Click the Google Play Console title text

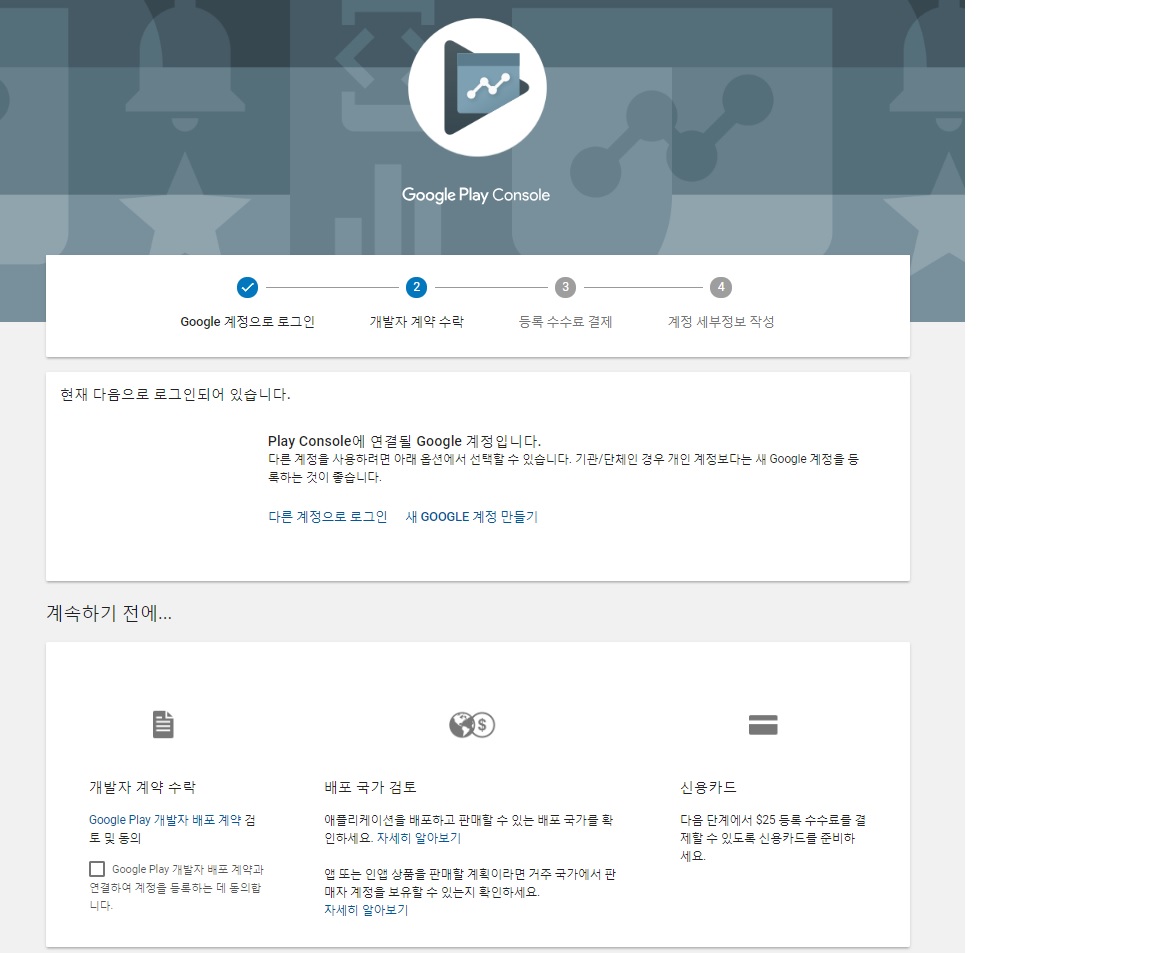[x=475, y=195]
